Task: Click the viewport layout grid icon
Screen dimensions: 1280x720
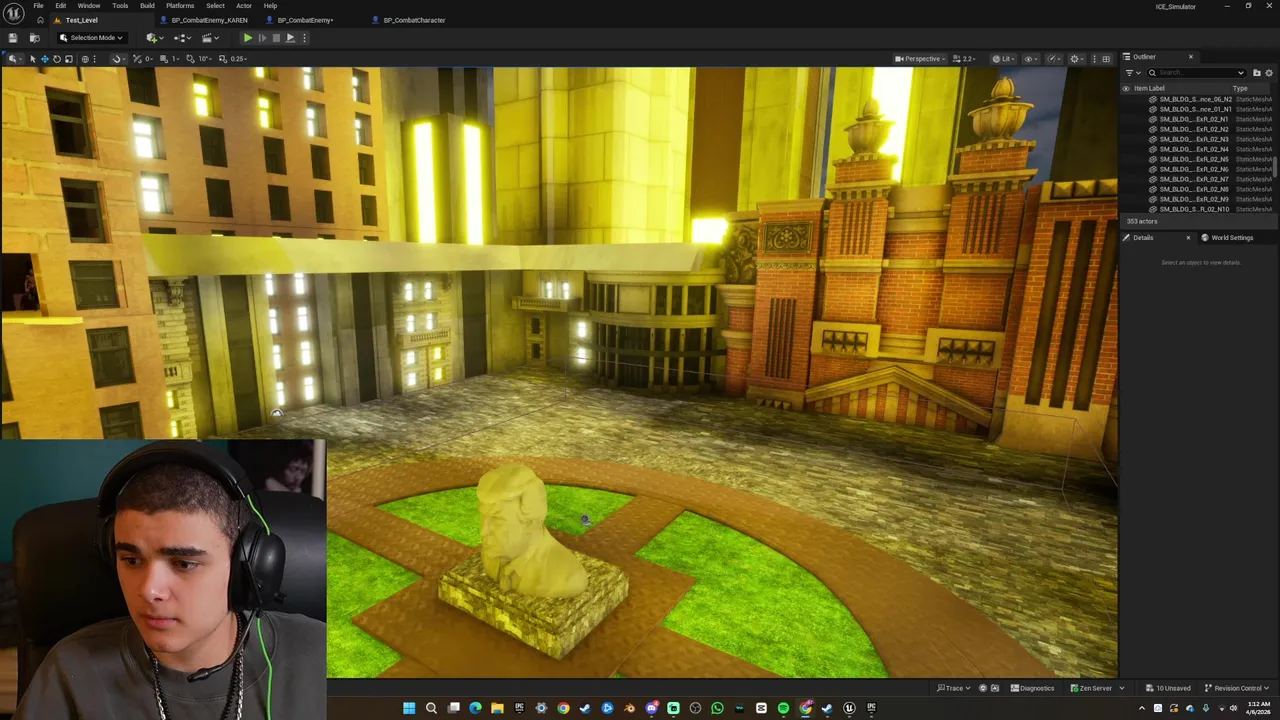Action: coord(1106,59)
